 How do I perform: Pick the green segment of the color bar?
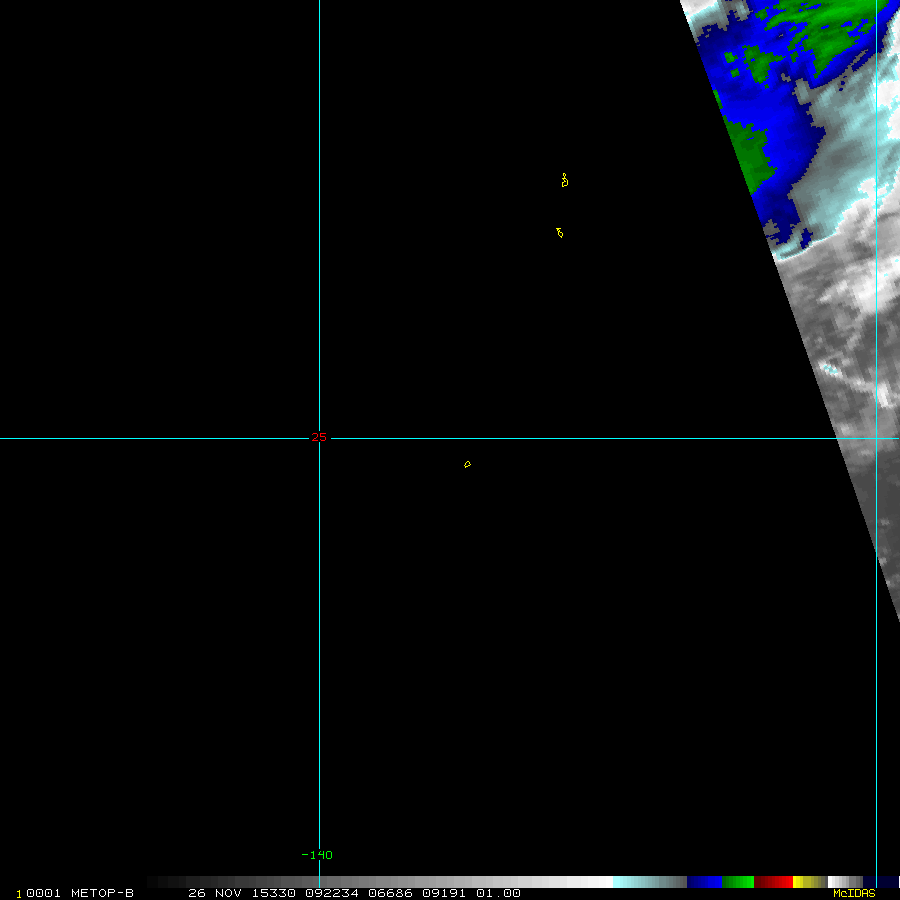(738, 882)
